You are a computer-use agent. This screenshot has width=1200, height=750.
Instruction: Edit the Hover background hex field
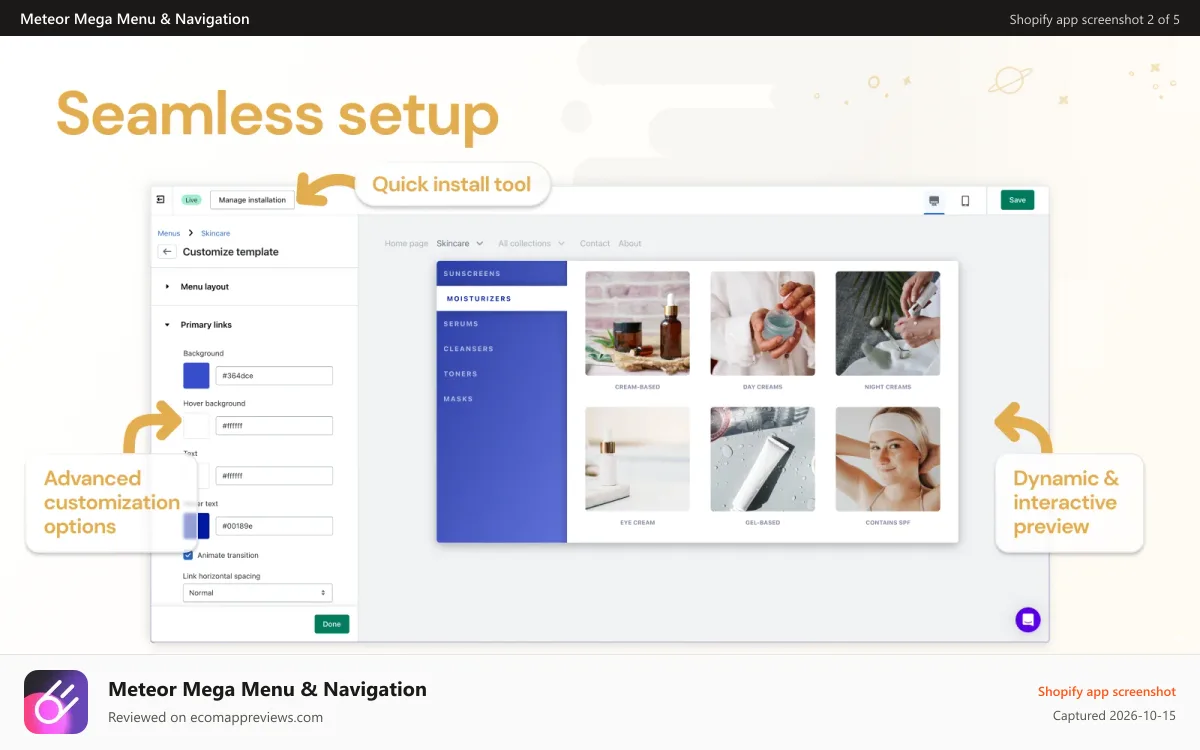coord(274,426)
